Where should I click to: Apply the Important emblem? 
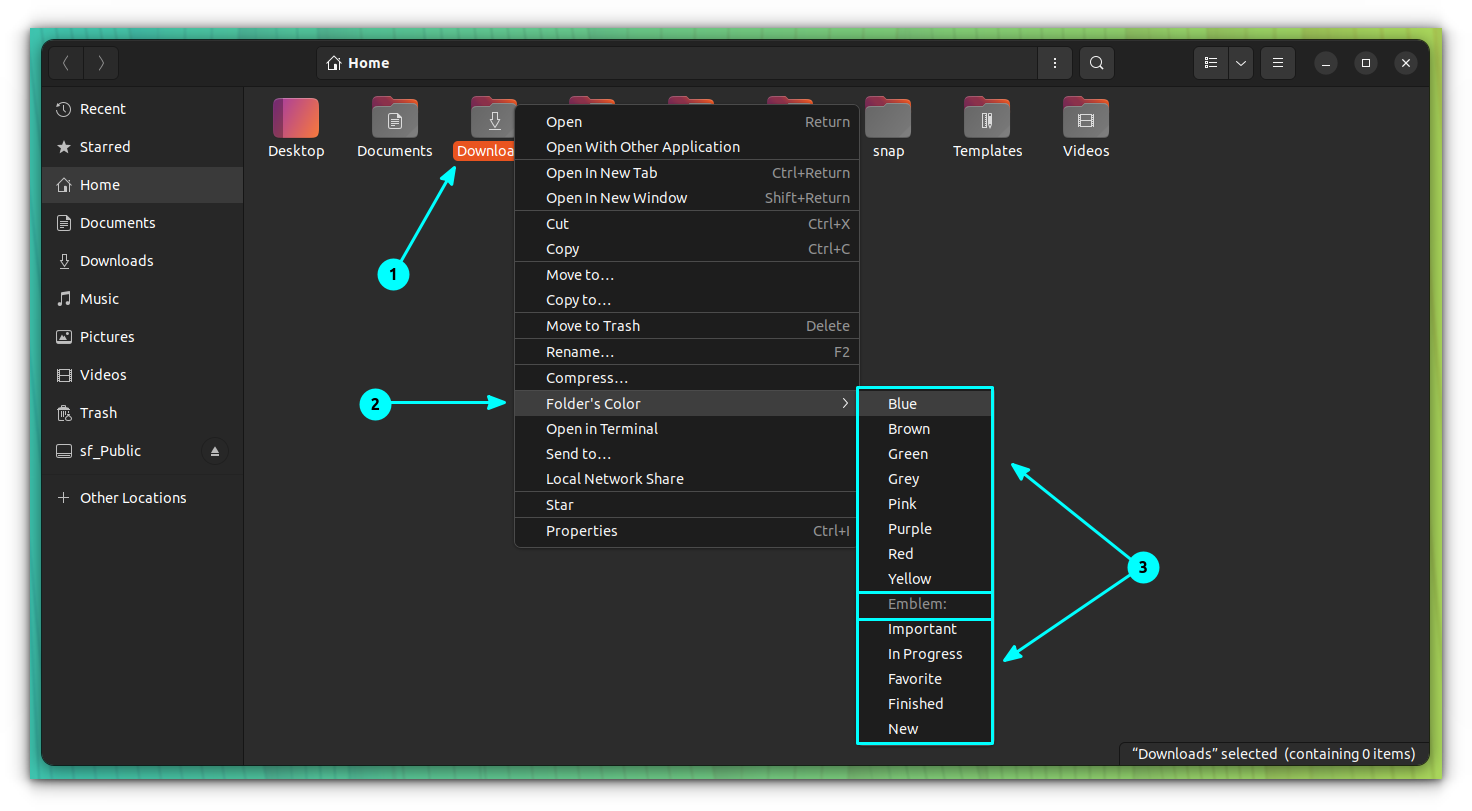(x=925, y=629)
